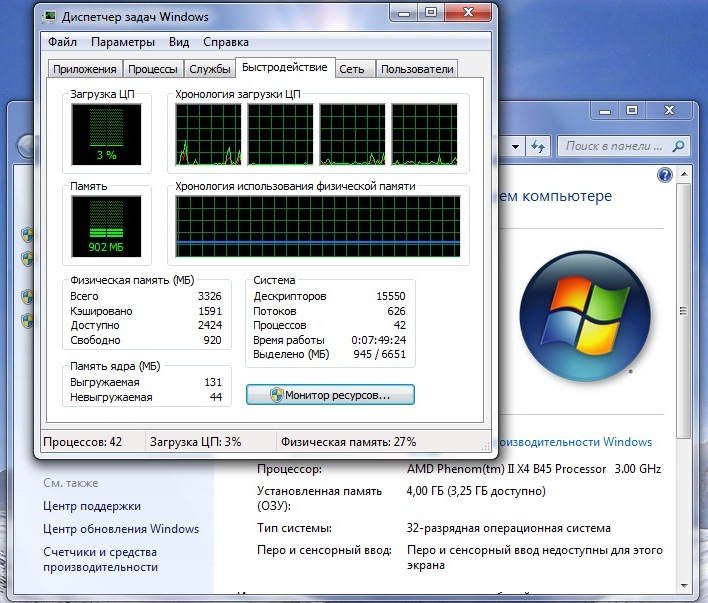Click the first shield icon in left sidebar
Screen dimensions: 708x603
[27, 235]
